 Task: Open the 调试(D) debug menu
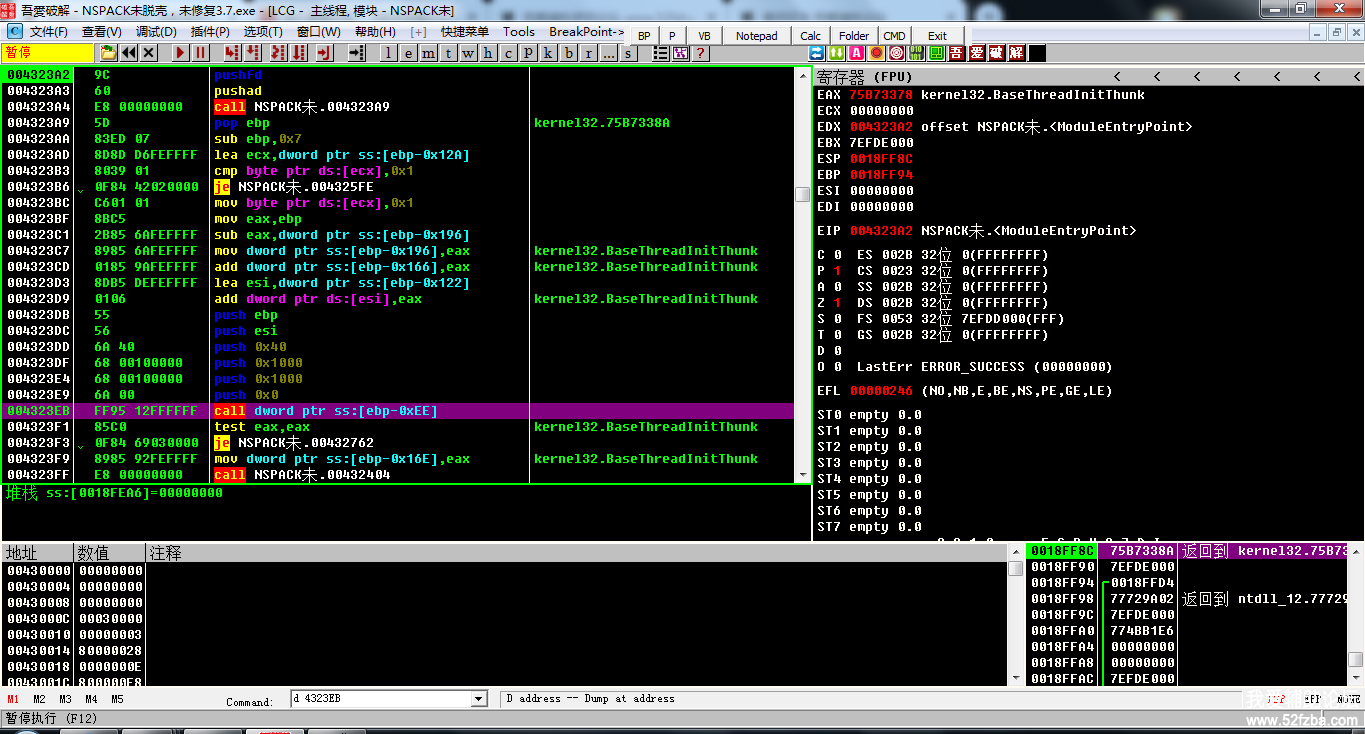coord(155,32)
